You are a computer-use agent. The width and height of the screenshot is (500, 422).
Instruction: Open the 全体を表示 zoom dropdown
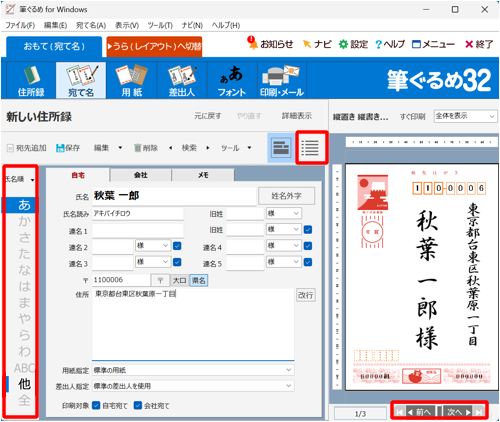tap(465, 116)
